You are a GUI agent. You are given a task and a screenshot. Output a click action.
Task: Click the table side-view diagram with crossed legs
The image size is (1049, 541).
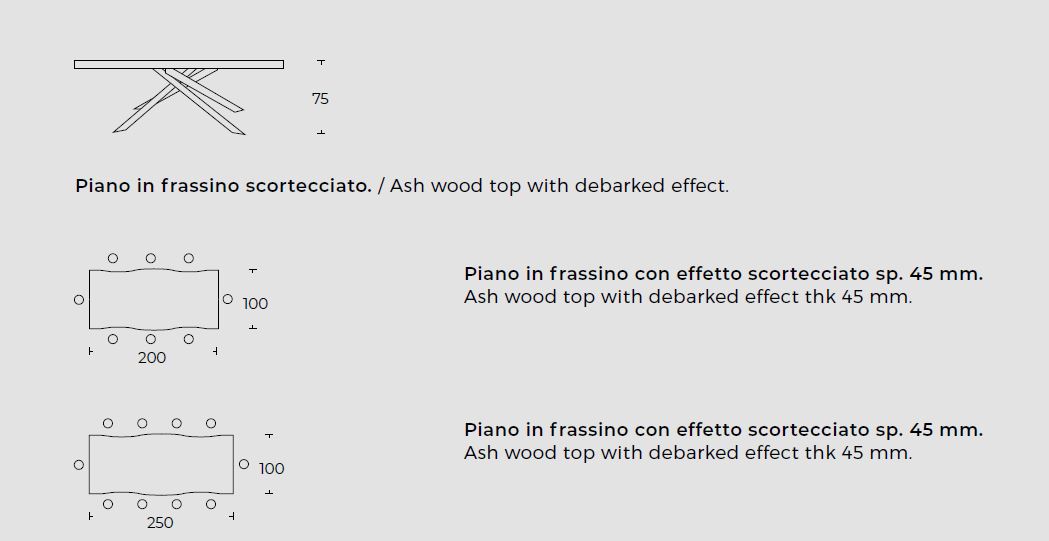[x=179, y=97]
